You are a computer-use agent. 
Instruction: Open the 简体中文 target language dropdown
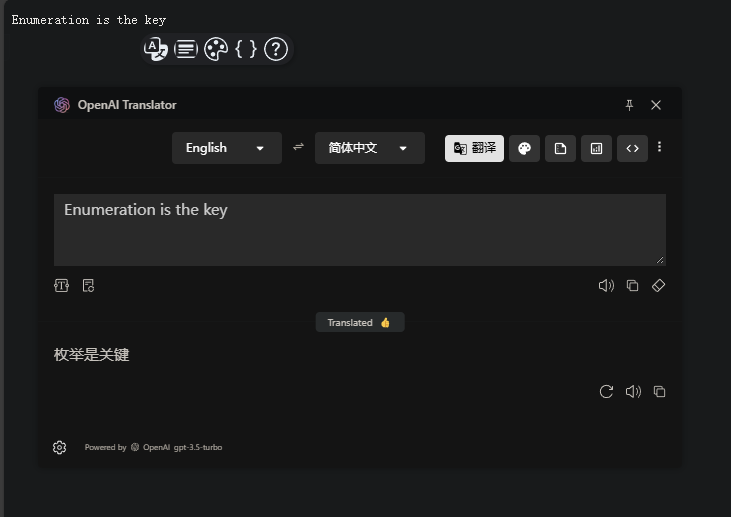369,148
